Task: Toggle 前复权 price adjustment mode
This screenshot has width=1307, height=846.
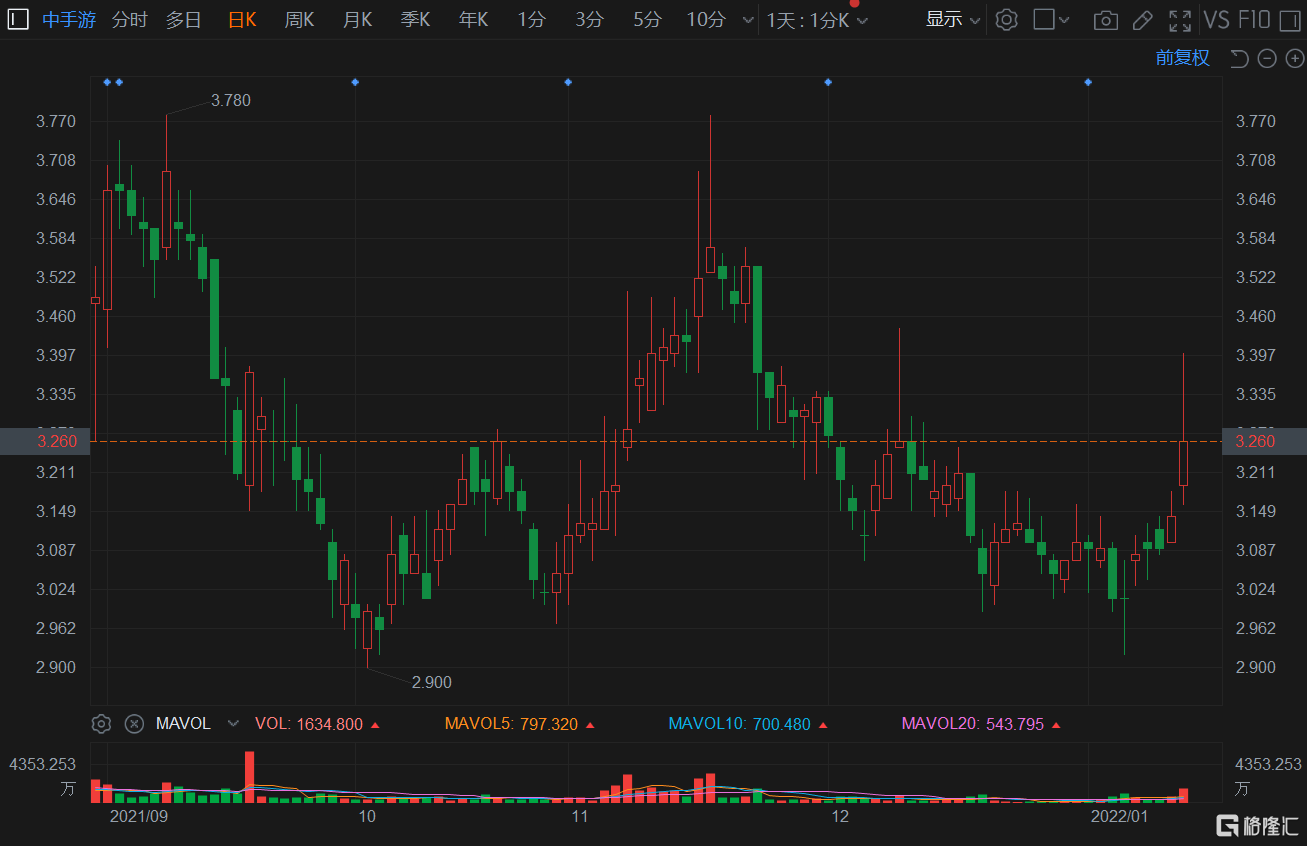Action: point(1182,58)
